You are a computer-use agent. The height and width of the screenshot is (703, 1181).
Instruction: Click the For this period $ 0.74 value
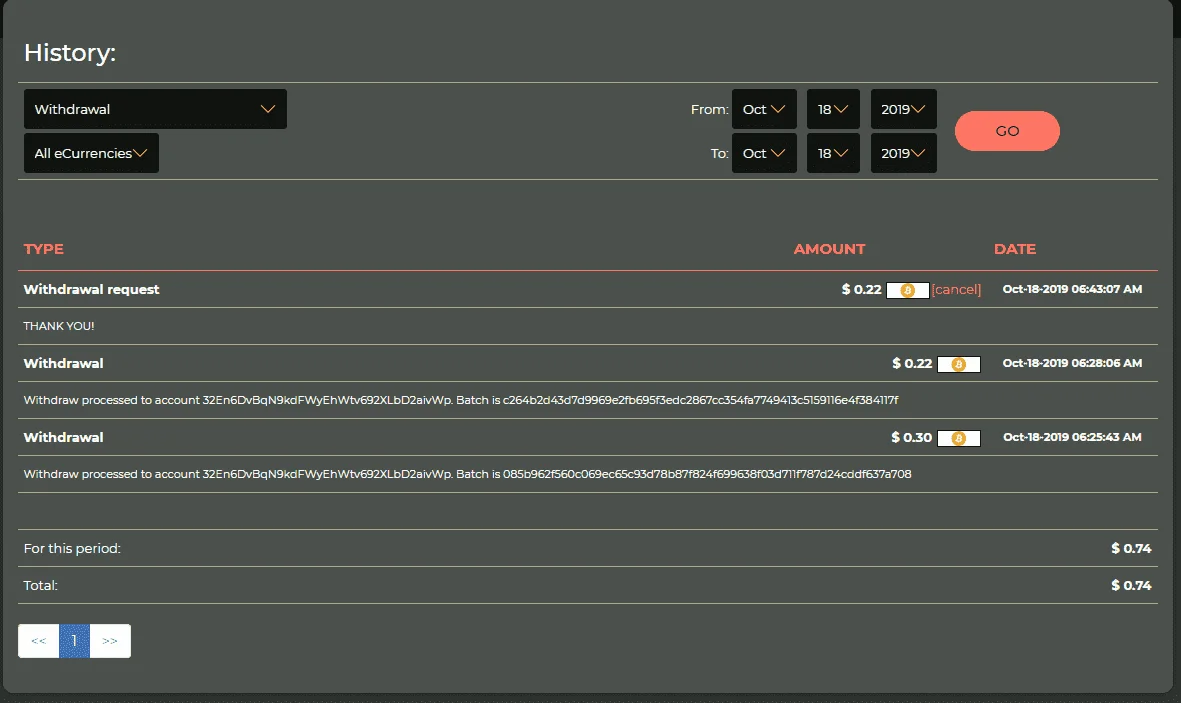click(x=1131, y=549)
